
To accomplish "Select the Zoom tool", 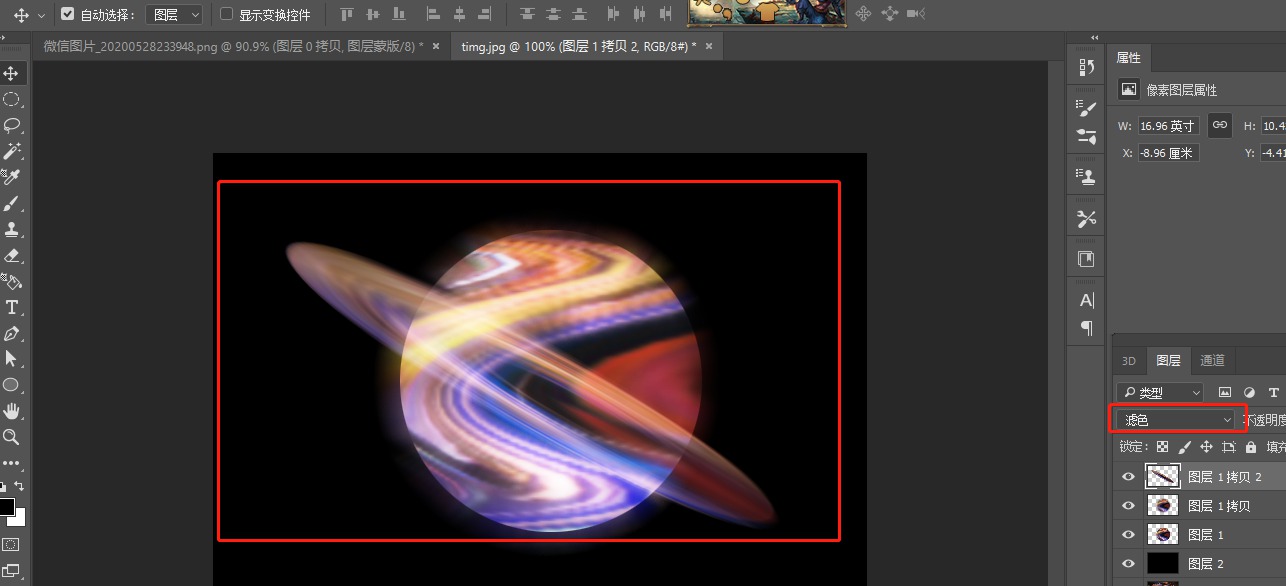I will coord(12,437).
